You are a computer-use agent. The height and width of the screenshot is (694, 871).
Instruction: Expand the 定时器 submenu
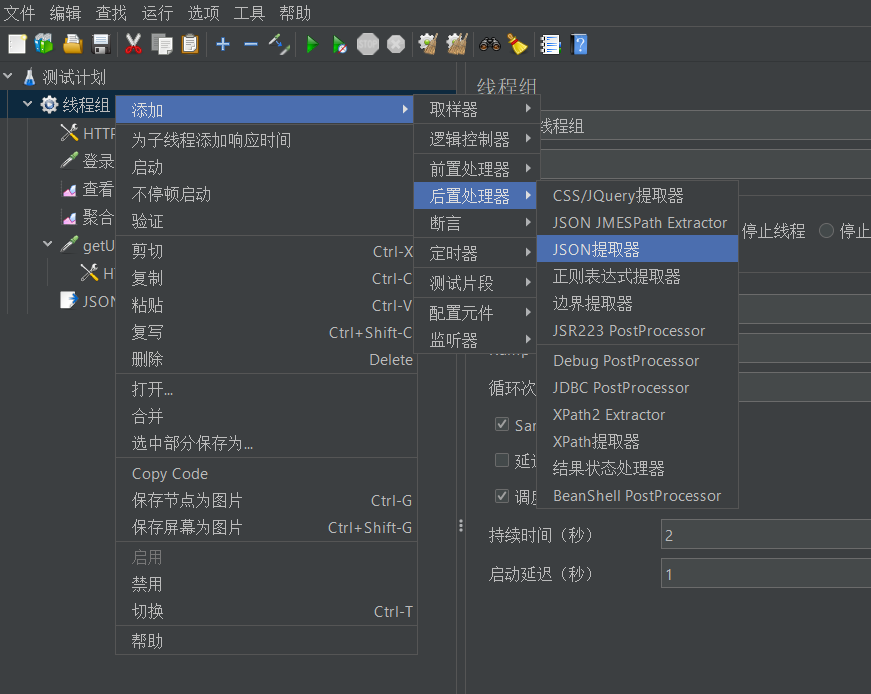click(x=475, y=253)
